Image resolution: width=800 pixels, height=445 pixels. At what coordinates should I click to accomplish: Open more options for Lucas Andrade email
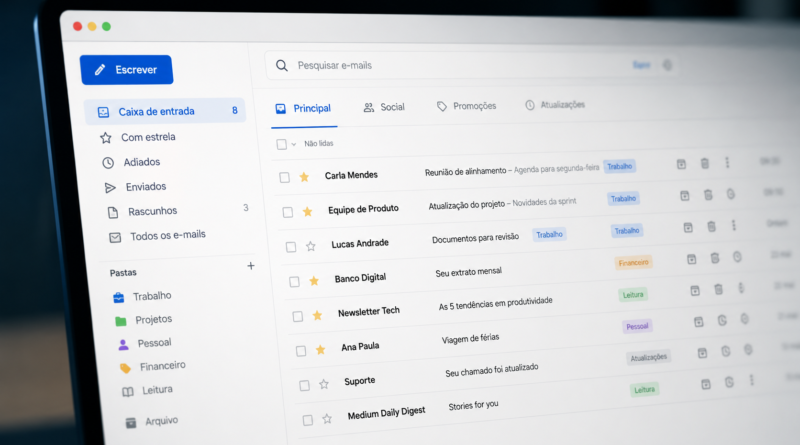pyautogui.click(x=734, y=225)
